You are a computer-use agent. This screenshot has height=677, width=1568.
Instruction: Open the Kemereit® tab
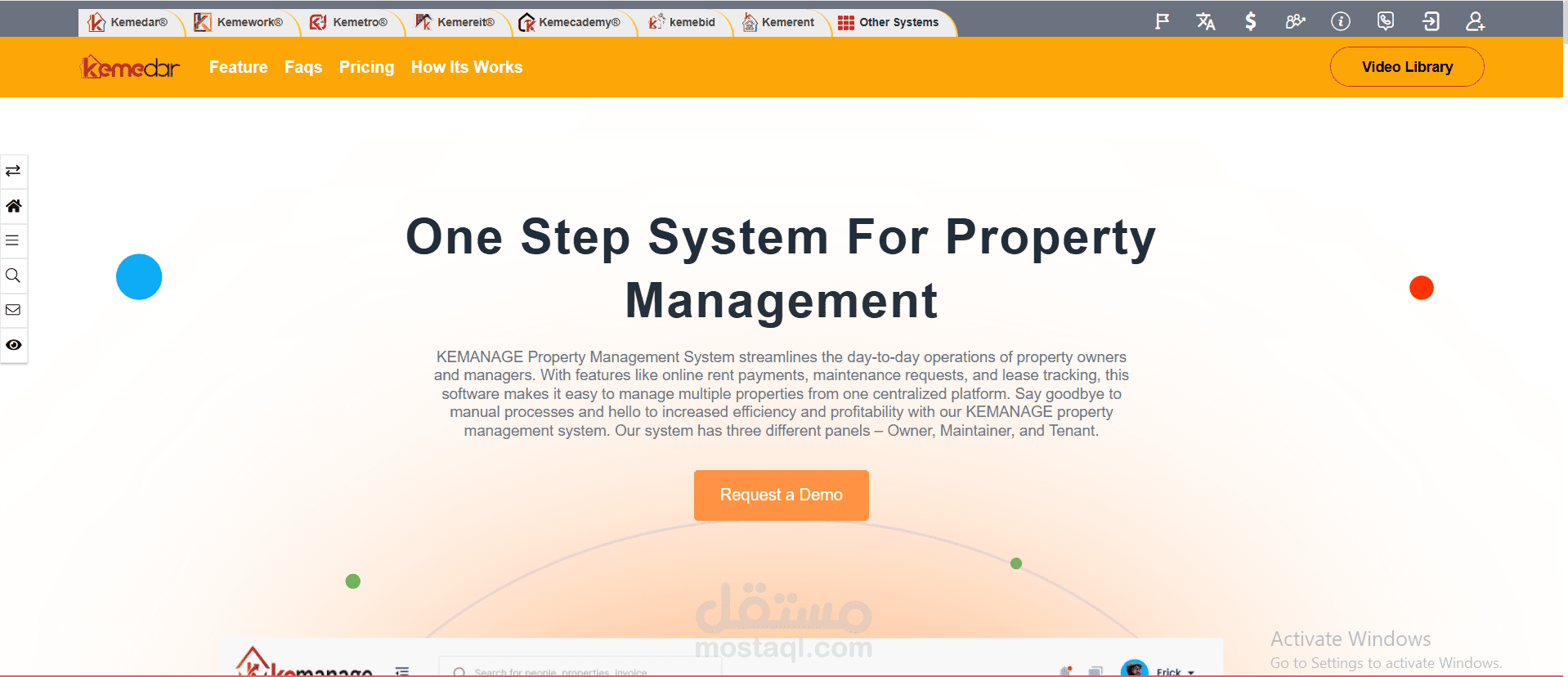click(455, 22)
